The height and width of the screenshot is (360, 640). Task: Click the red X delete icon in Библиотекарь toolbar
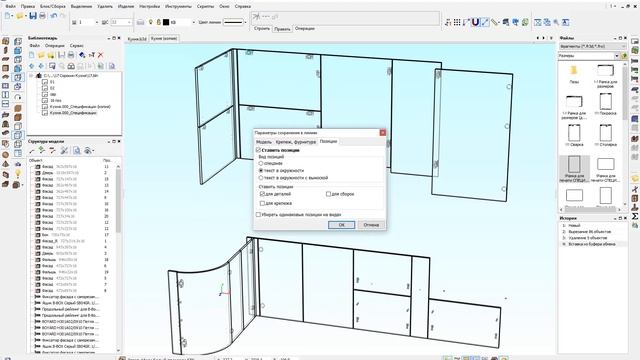pos(101,55)
